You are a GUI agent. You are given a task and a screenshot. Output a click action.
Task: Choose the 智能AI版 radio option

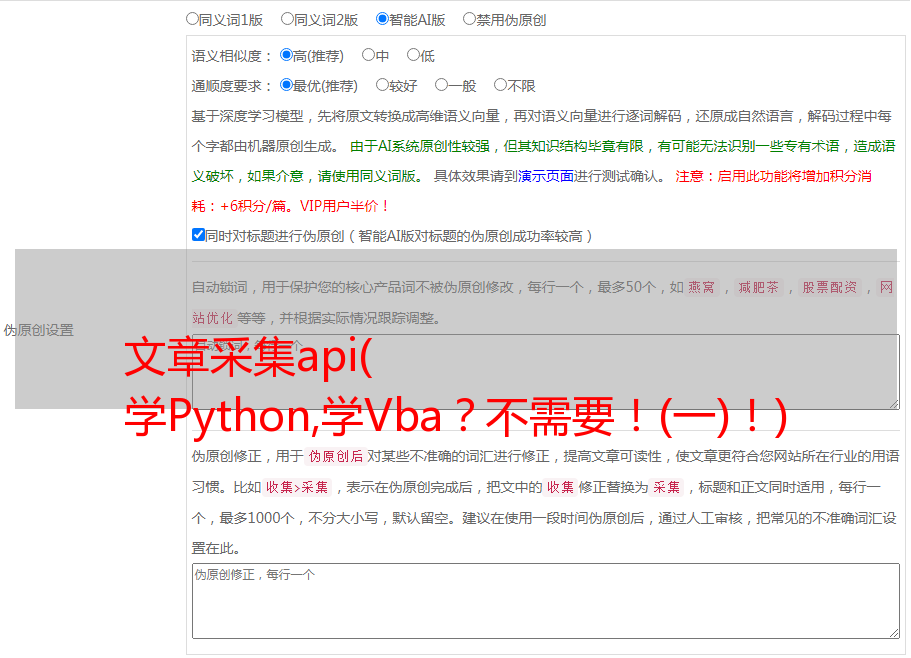click(x=382, y=19)
